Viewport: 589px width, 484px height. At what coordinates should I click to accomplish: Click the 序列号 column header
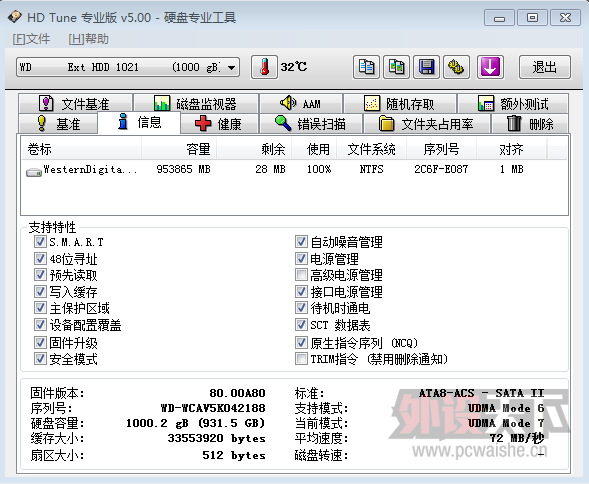pos(441,149)
